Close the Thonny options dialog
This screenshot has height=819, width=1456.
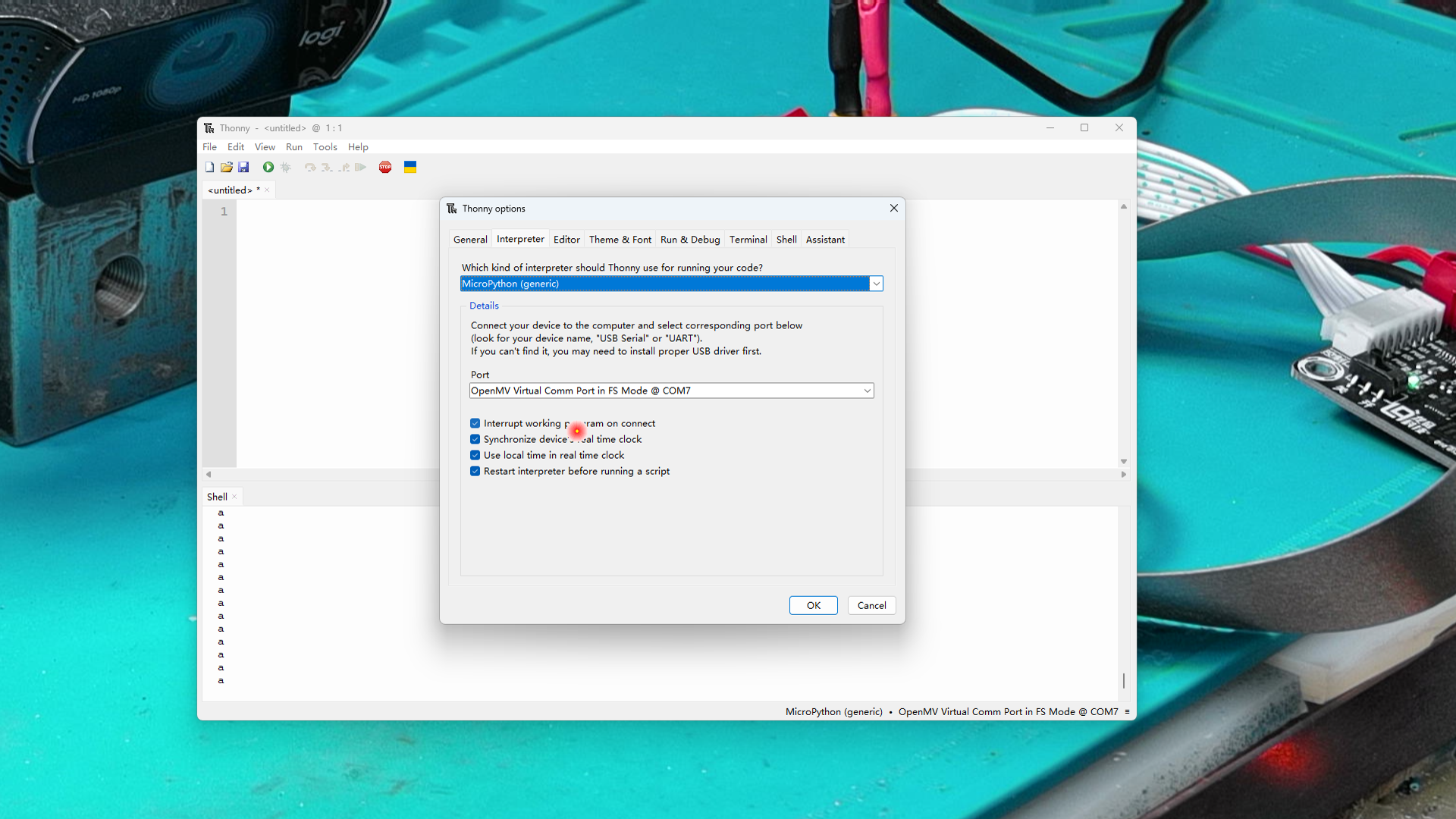coord(893,208)
